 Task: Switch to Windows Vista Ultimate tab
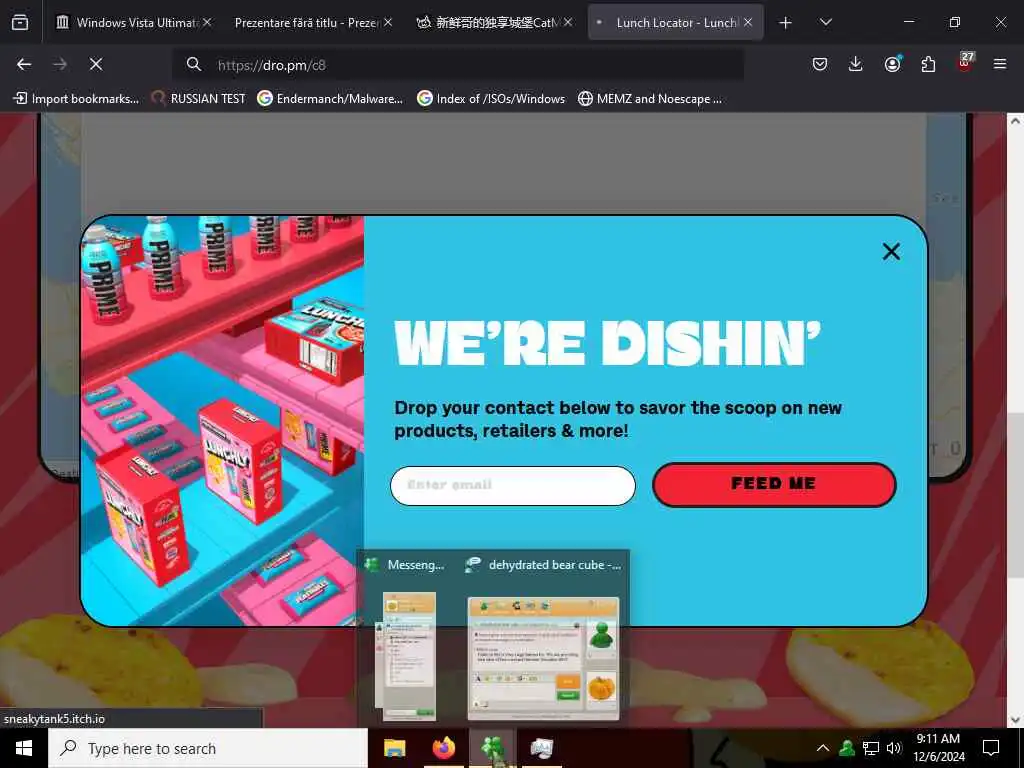133,22
